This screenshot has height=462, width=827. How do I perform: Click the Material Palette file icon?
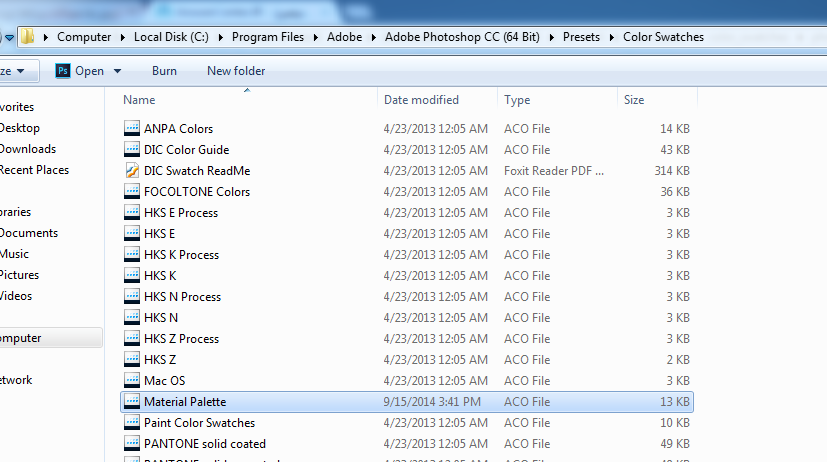[x=132, y=402]
